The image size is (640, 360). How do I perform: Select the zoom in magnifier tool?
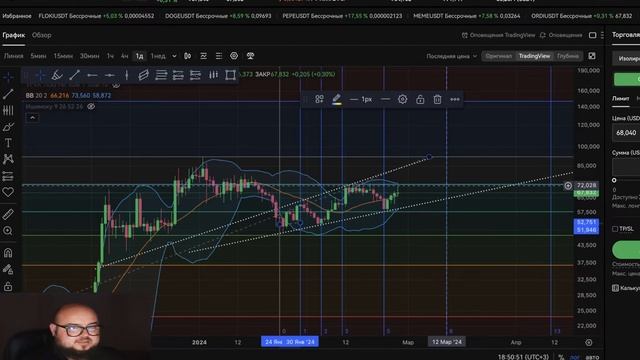pos(8,231)
